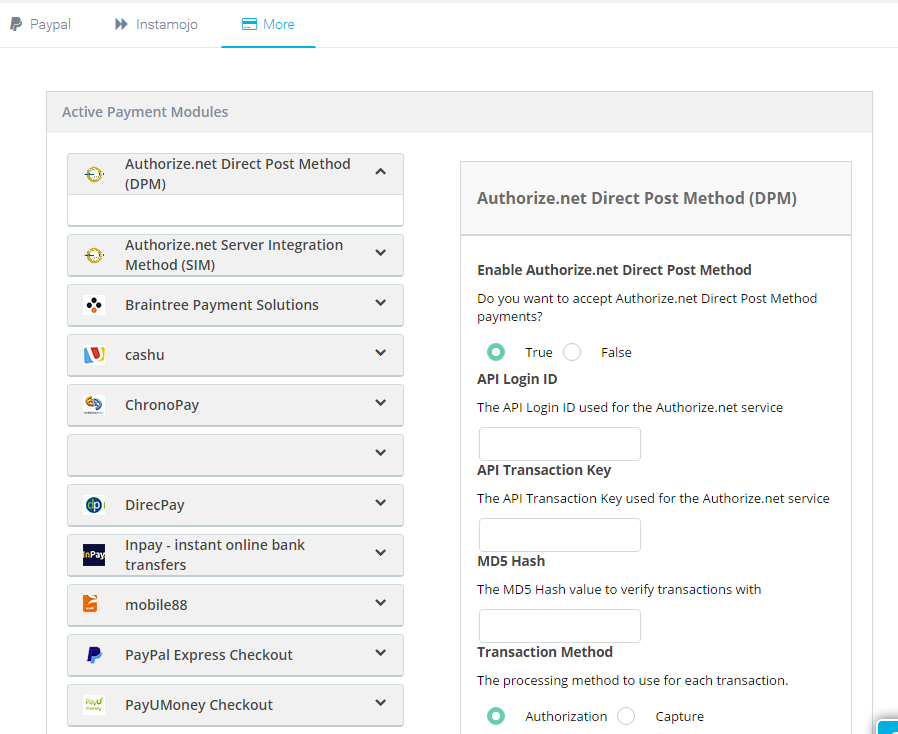Click the Braintree Payment Solutions logo

click(x=94, y=305)
